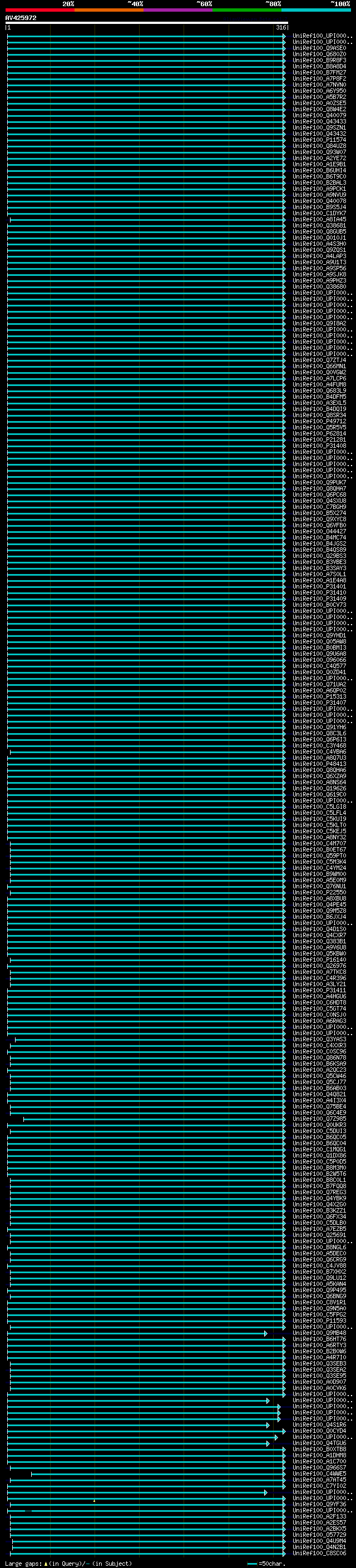Image resolution: width=356 pixels, height=1568 pixels.
Task: Click the =50char scale legend
Action: [x=266, y=1563]
